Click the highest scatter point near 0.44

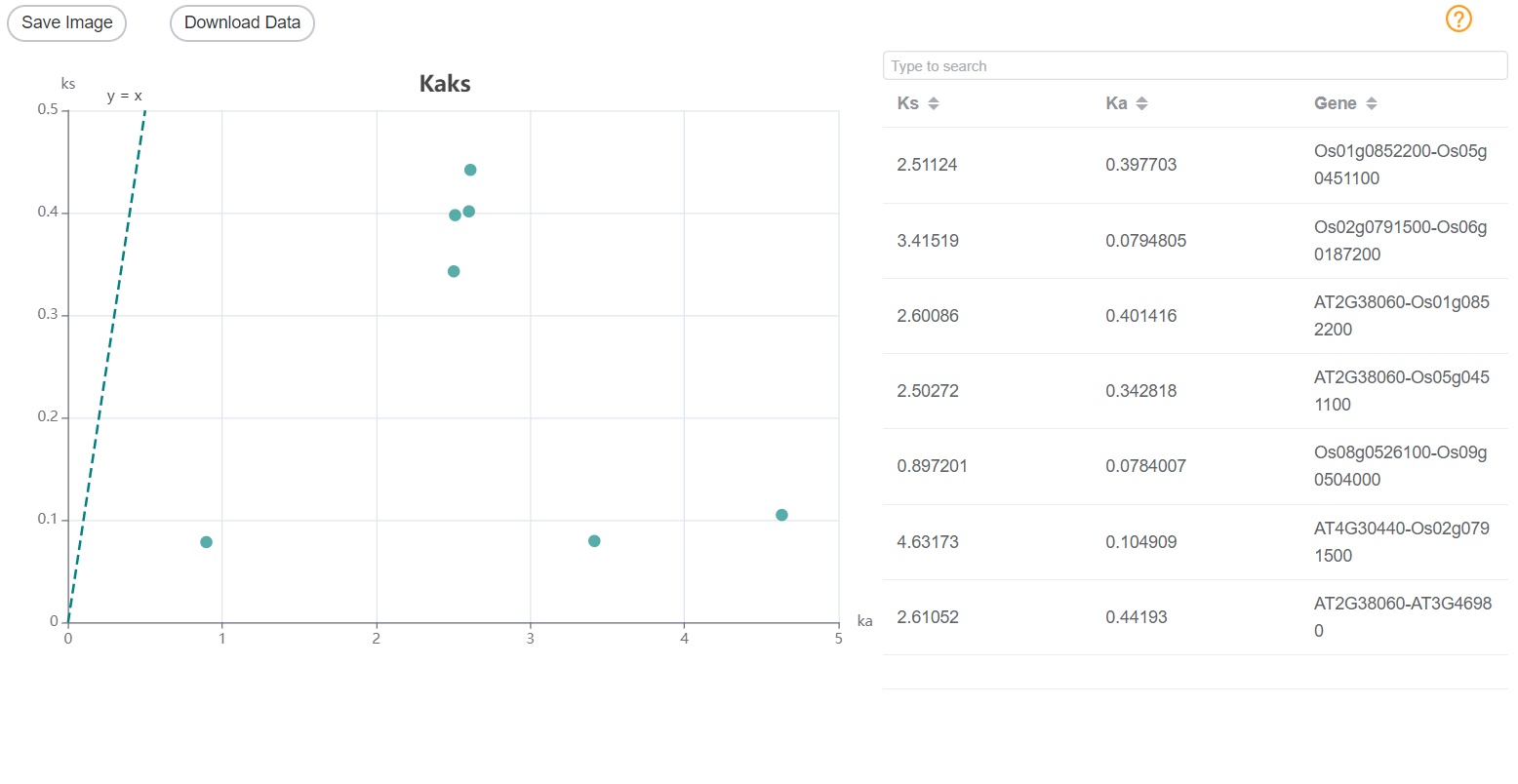[x=470, y=170]
